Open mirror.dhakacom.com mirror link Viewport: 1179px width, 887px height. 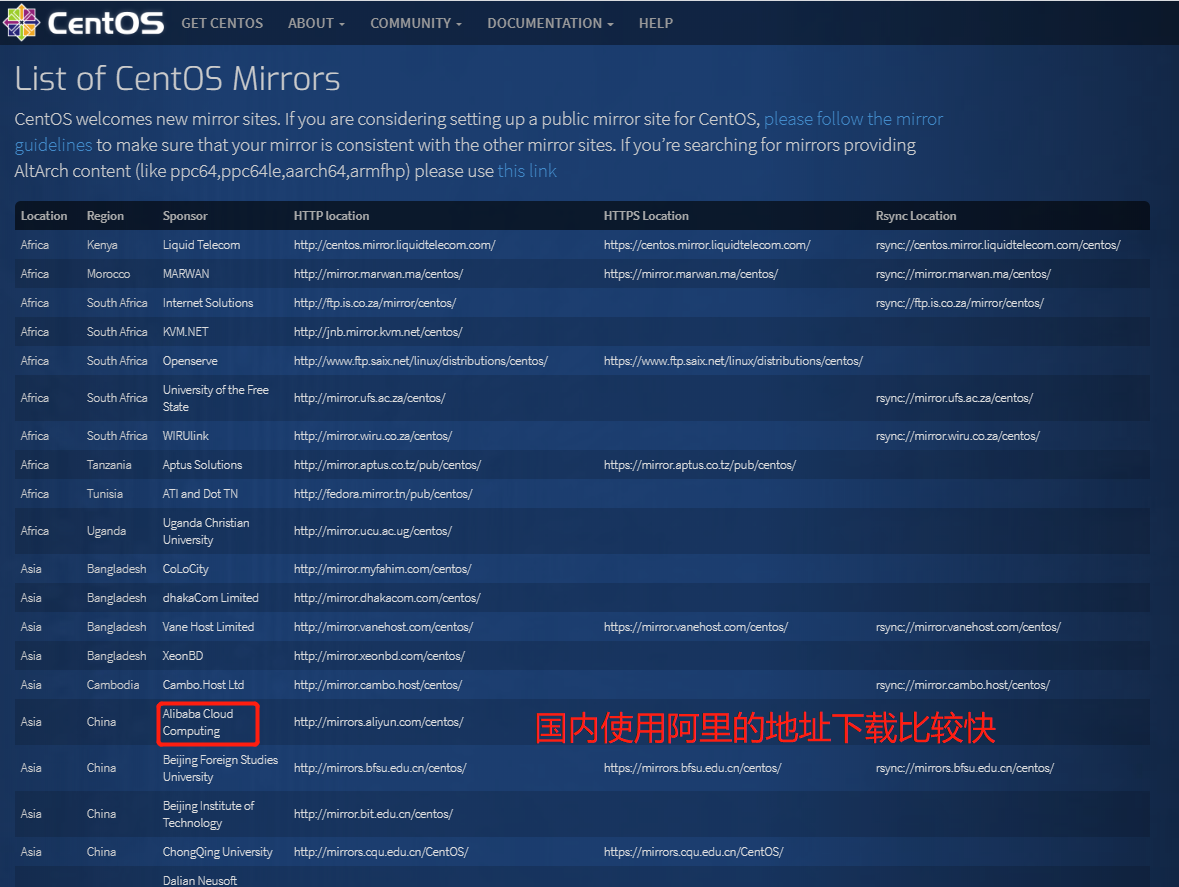click(386, 598)
